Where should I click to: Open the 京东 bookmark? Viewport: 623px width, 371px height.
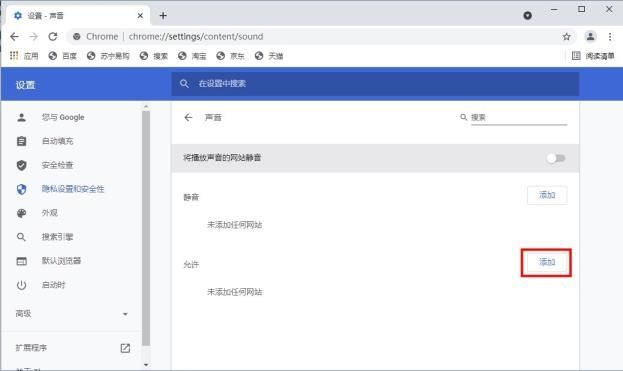click(231, 56)
